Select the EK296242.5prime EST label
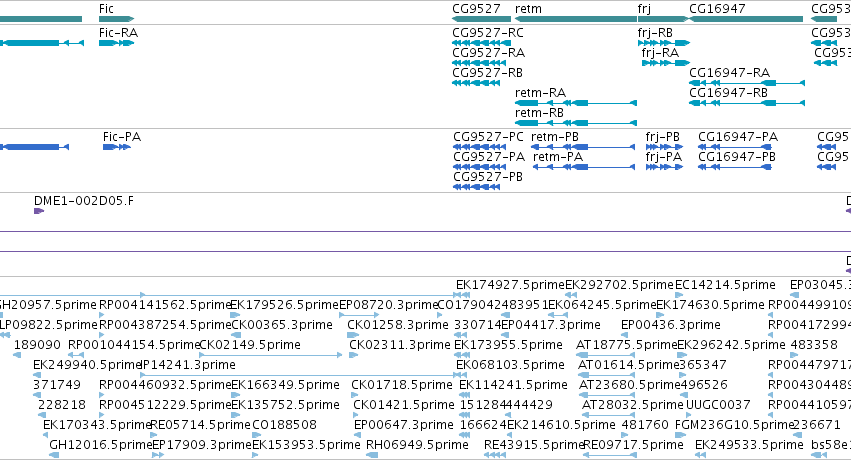The width and height of the screenshot is (851, 460). click(731, 345)
